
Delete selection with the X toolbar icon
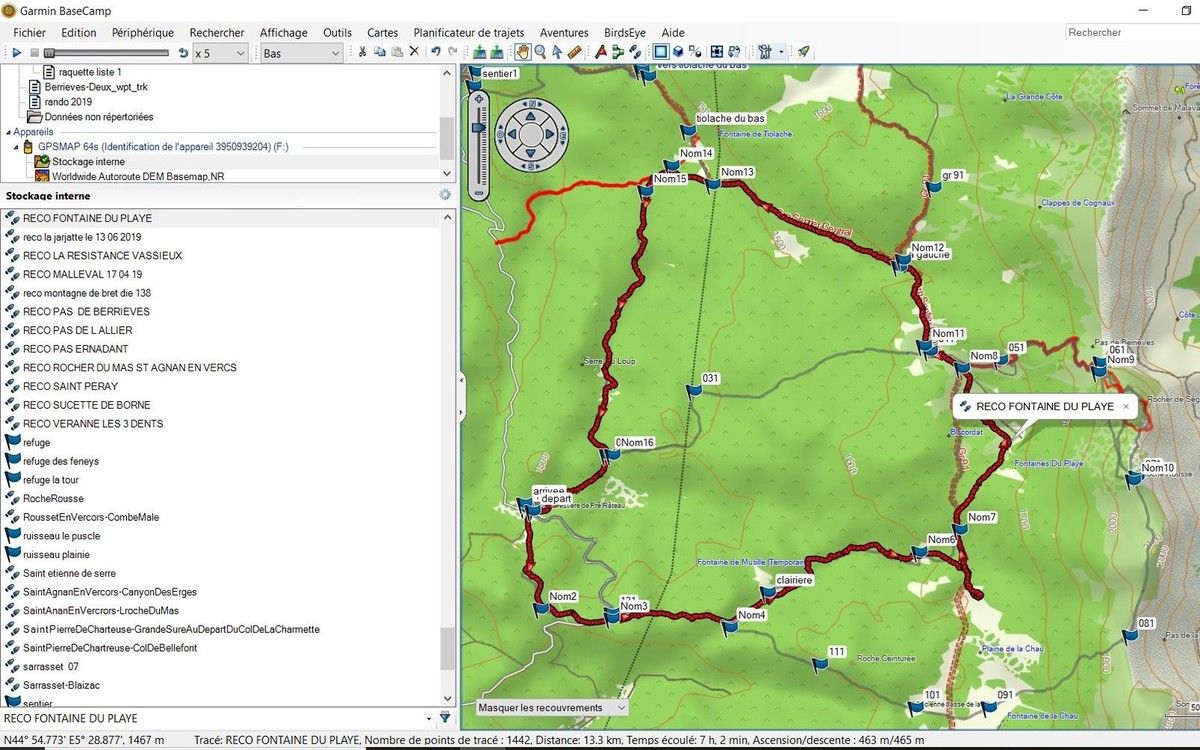[414, 53]
